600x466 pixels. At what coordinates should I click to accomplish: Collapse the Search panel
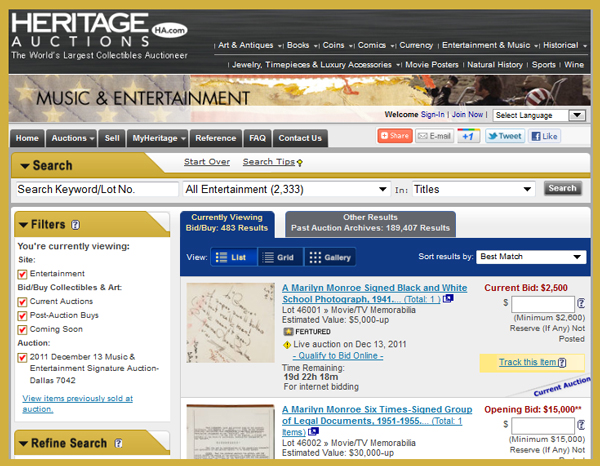coord(25,166)
